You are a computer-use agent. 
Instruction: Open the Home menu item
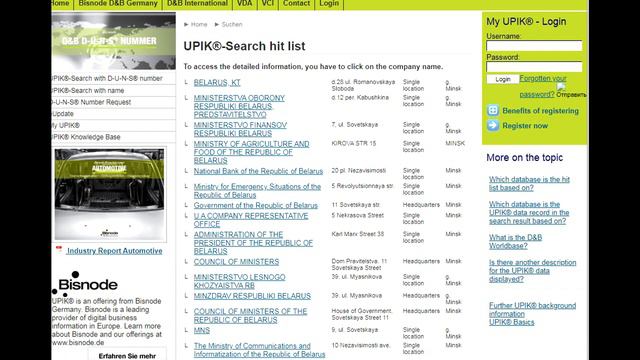(60, 3)
